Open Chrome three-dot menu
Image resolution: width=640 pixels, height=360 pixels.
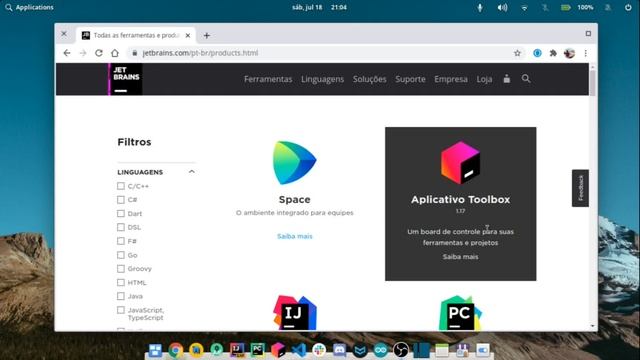point(586,53)
